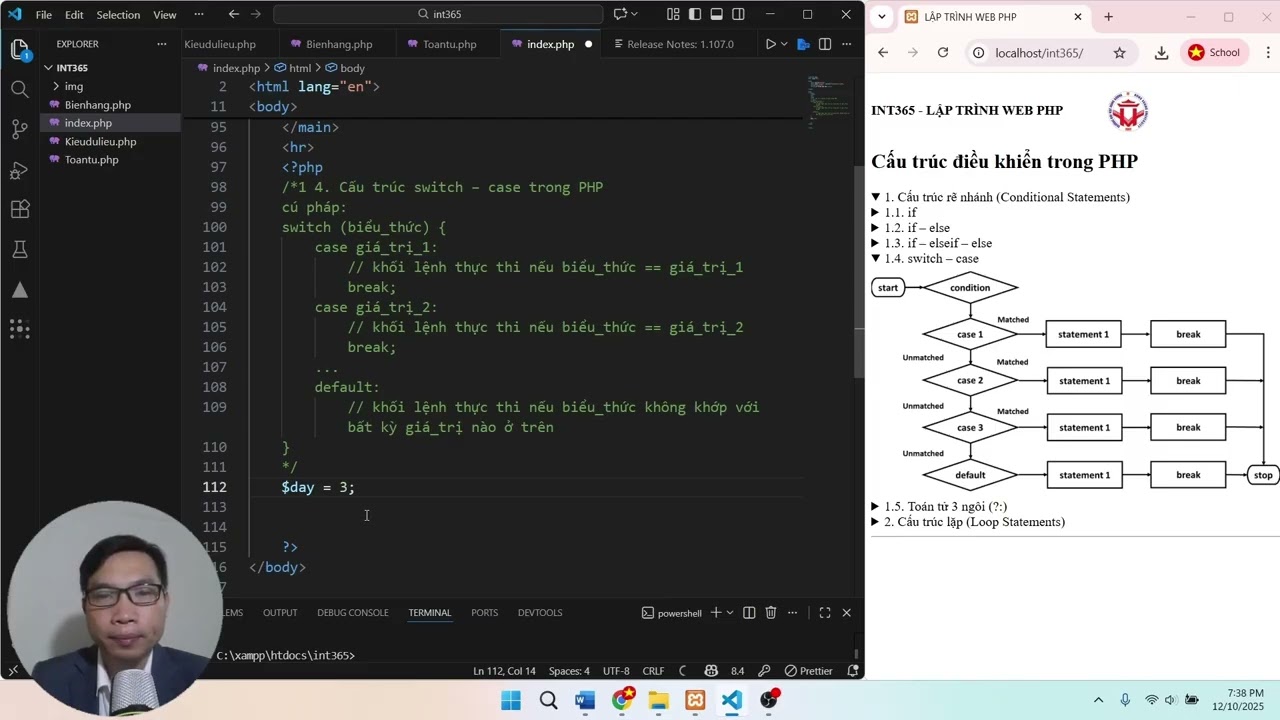
Task: Open the ellipsis overflow menu in menu bar
Action: click(198, 15)
